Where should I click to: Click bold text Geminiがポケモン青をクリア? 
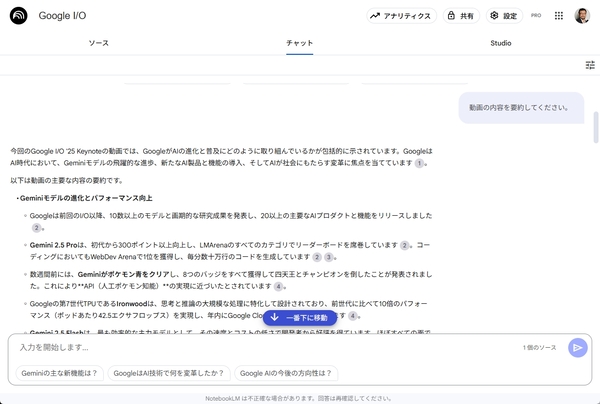[123, 274]
